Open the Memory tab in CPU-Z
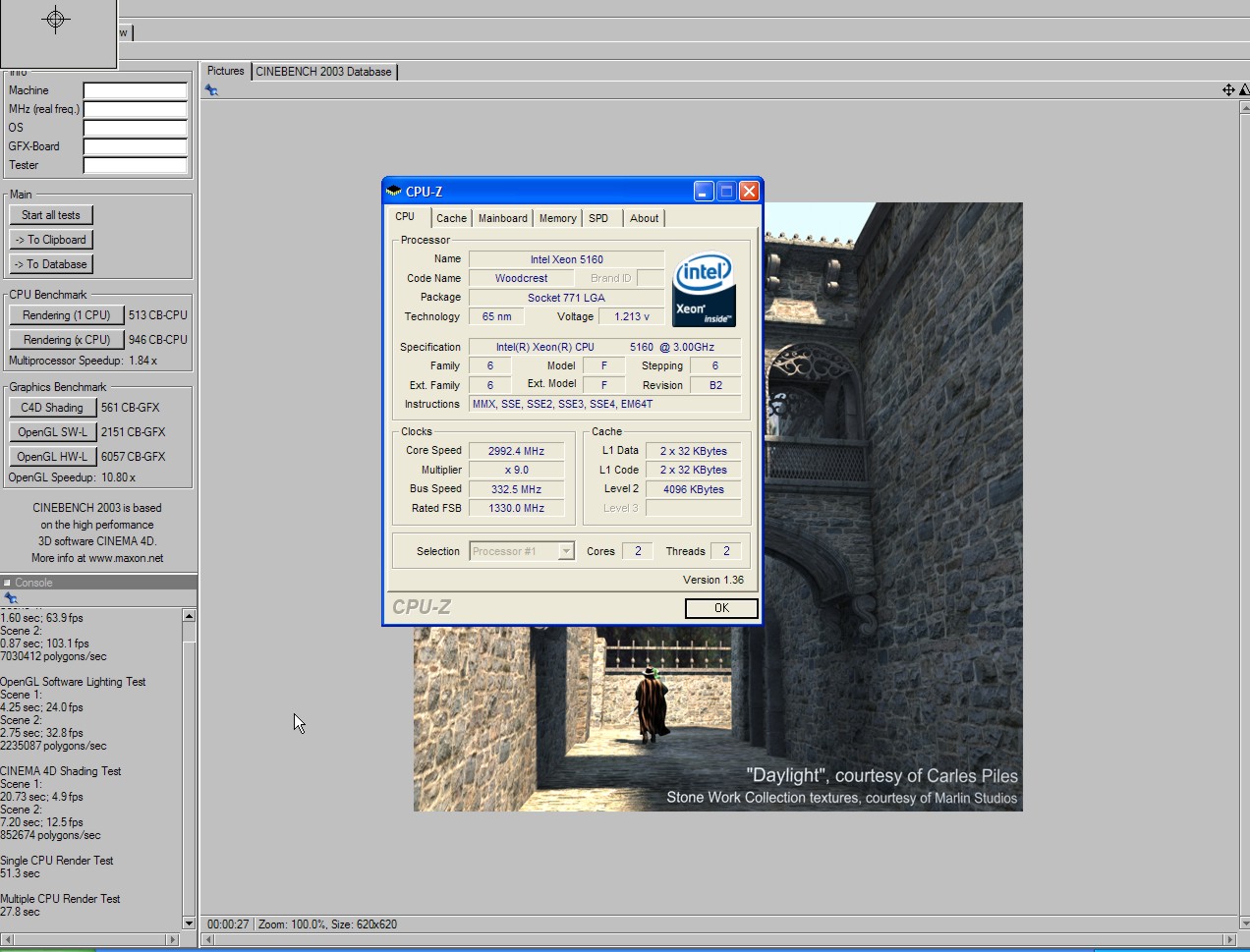The image size is (1250, 952). tap(557, 218)
